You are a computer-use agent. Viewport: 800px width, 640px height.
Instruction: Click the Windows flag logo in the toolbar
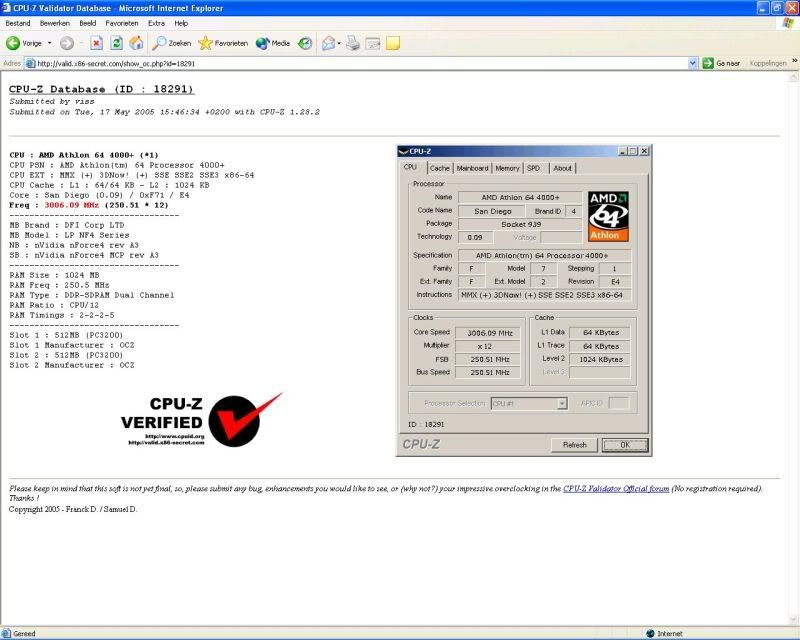click(x=788, y=23)
